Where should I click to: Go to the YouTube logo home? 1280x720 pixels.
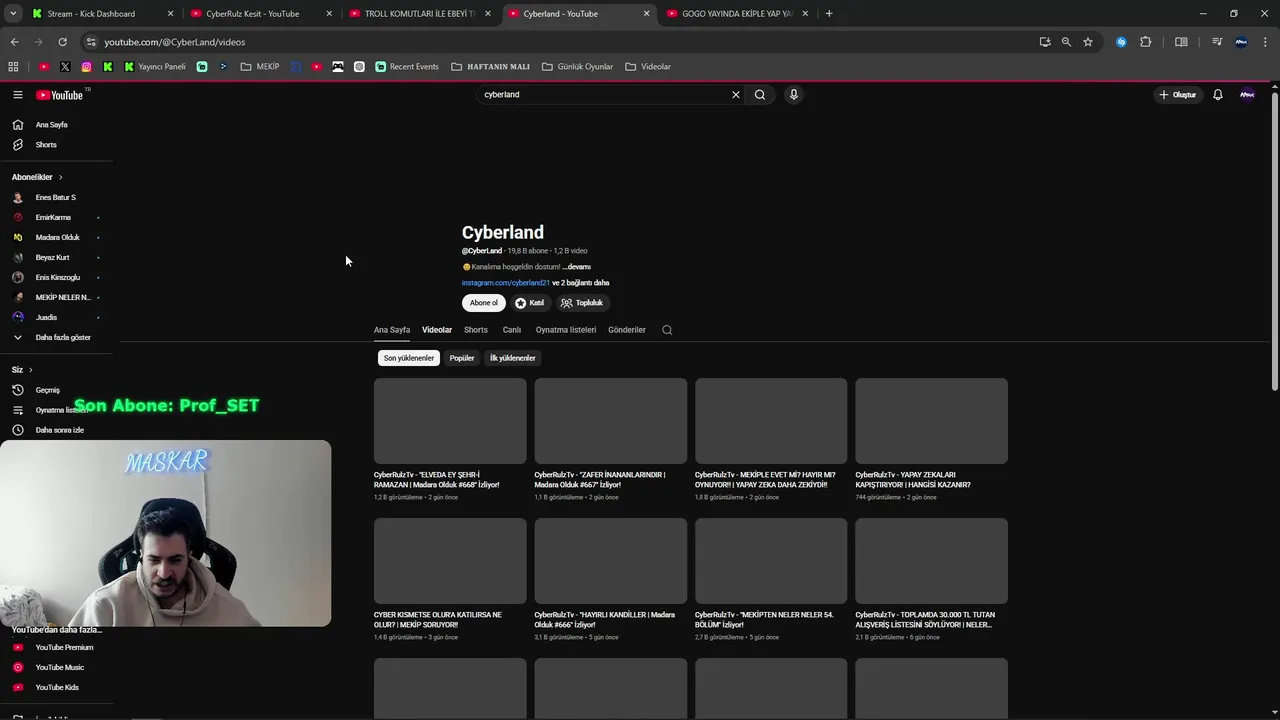click(60, 95)
